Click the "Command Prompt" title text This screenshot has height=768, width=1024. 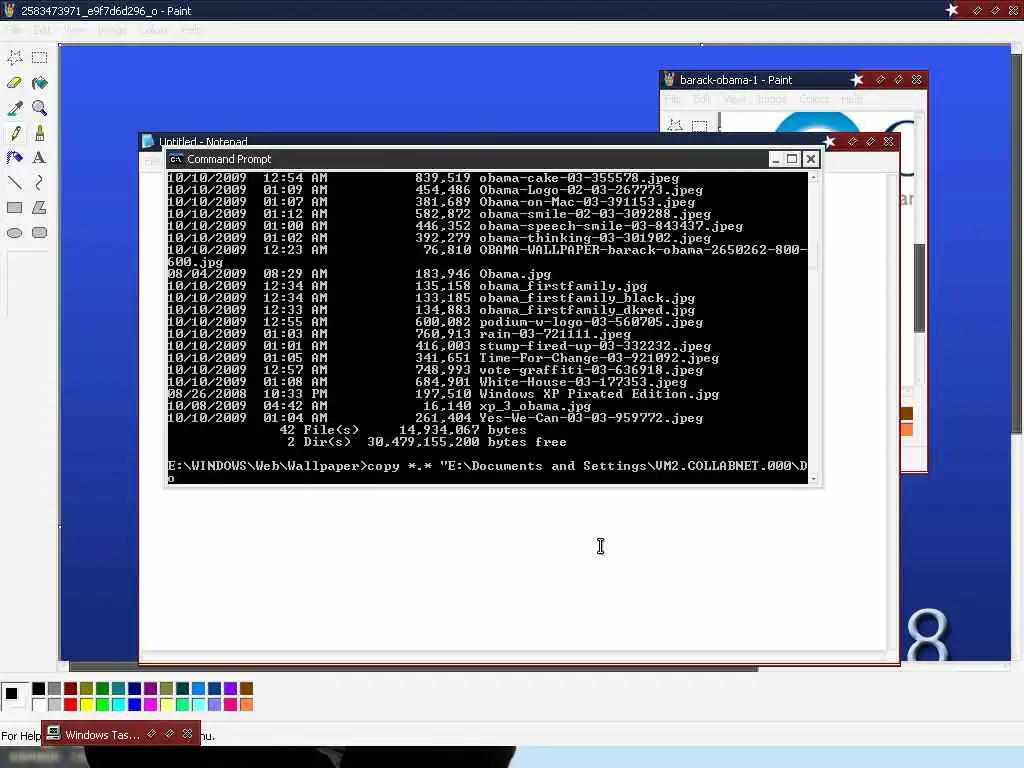(x=229, y=159)
